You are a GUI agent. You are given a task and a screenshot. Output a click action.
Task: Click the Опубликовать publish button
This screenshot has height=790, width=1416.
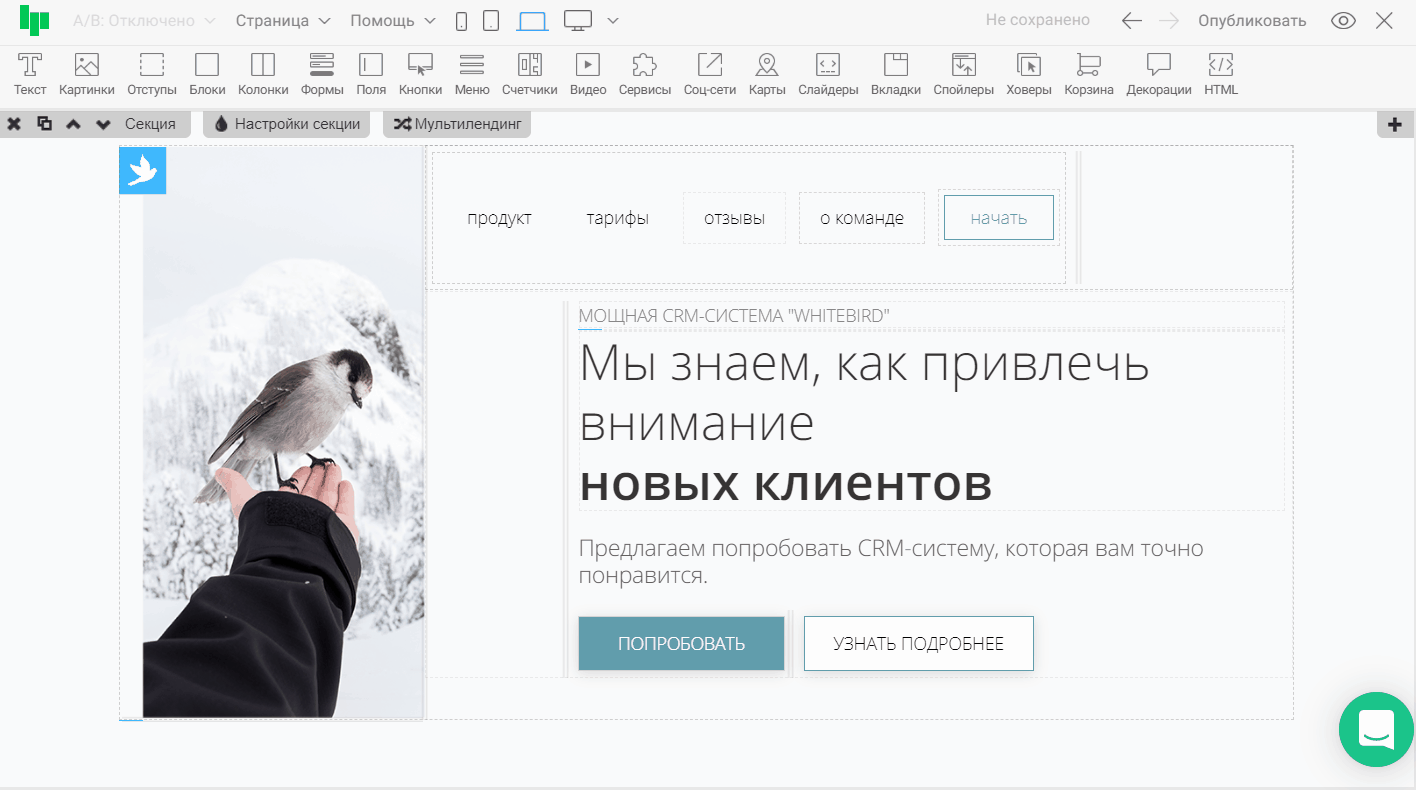pyautogui.click(x=1252, y=21)
